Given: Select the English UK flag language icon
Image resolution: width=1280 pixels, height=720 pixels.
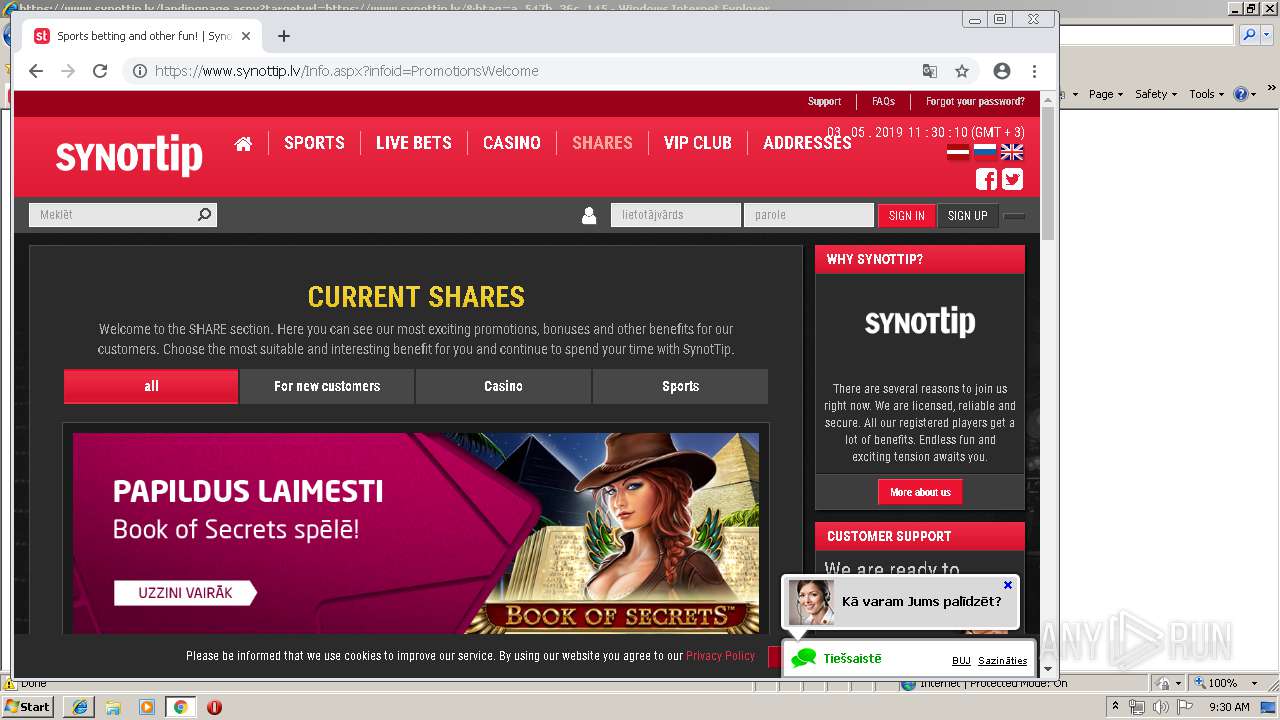Looking at the screenshot, I should click(1012, 152).
